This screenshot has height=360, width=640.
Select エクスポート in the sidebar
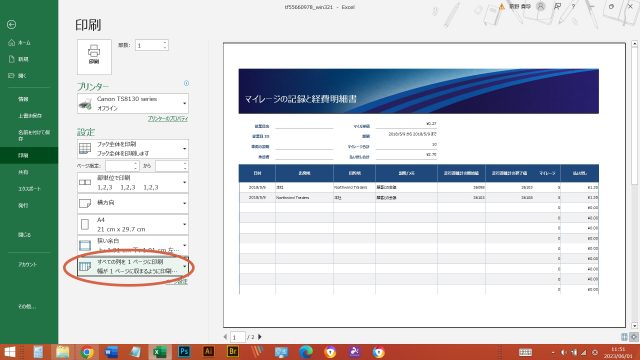pyautogui.click(x=29, y=189)
